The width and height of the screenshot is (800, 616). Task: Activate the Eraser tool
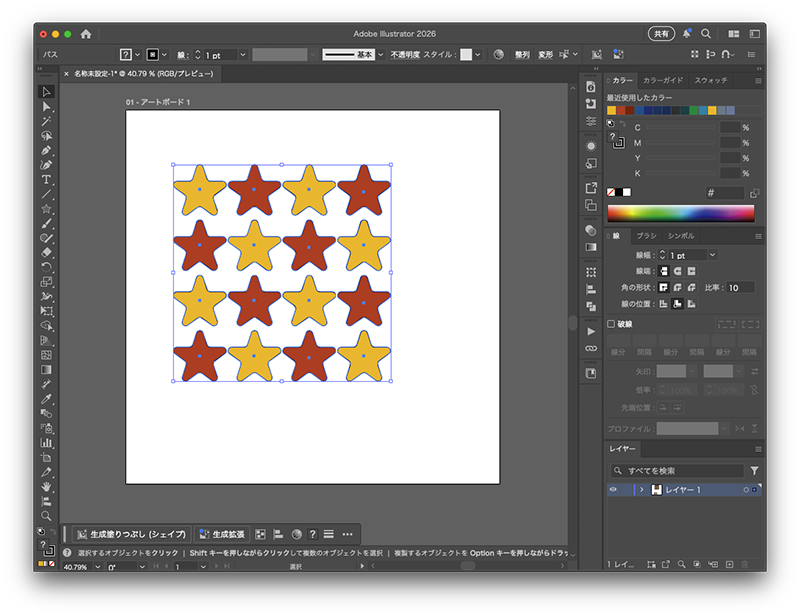coord(46,253)
